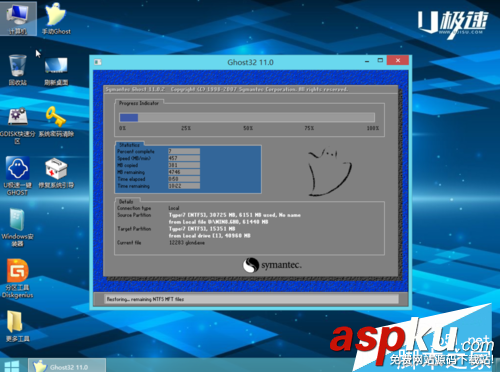
Task: Maximize the Ghost32 11.0 window
Action: [x=380, y=60]
